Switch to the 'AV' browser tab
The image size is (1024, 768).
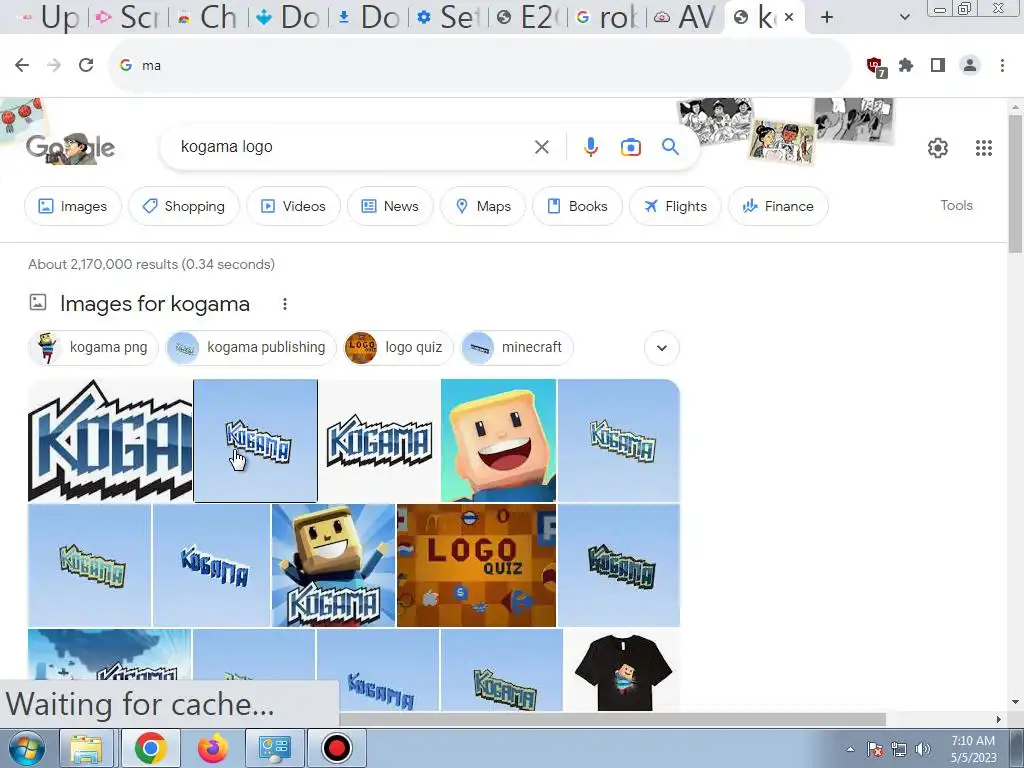[x=686, y=18]
